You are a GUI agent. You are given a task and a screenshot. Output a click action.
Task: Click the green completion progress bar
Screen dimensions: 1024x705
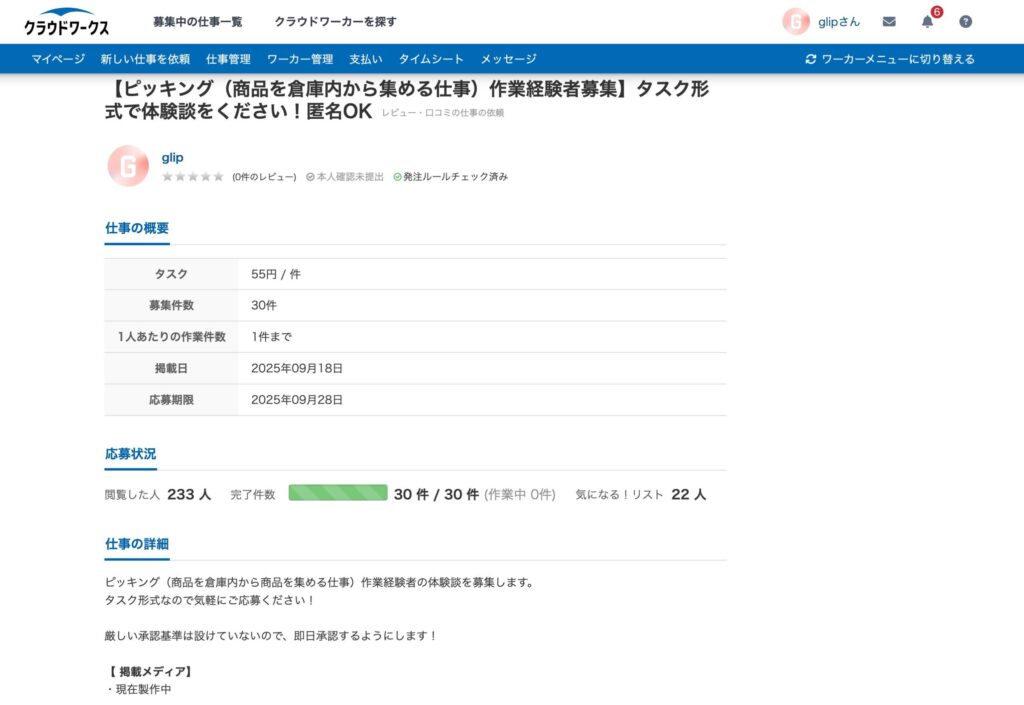(x=338, y=493)
